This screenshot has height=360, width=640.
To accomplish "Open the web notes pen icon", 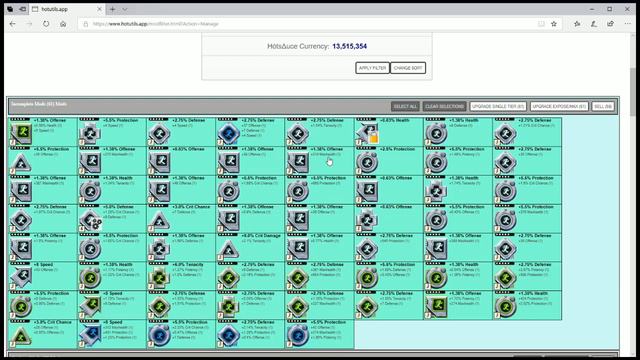I will (x=593, y=24).
